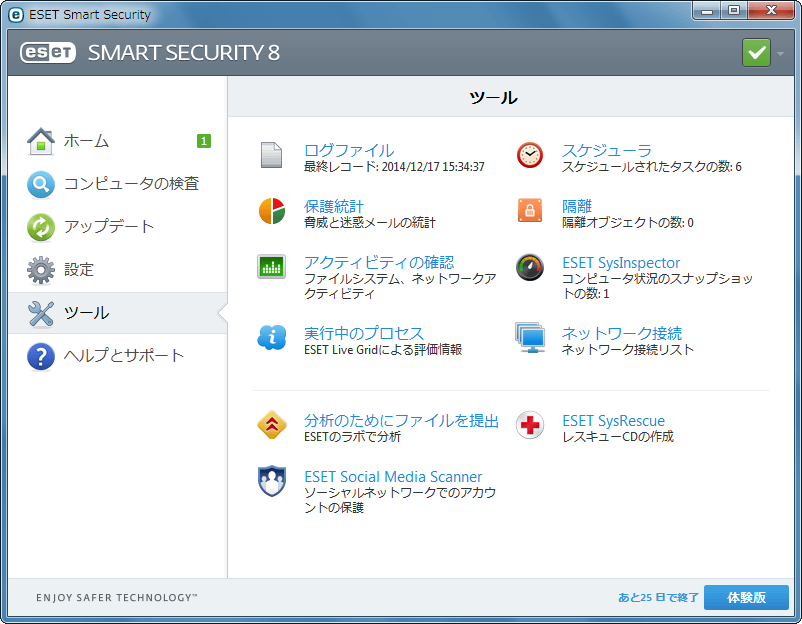Image resolution: width=802 pixels, height=624 pixels.
Task: Click the ESET logo in header
Action: (x=48, y=53)
